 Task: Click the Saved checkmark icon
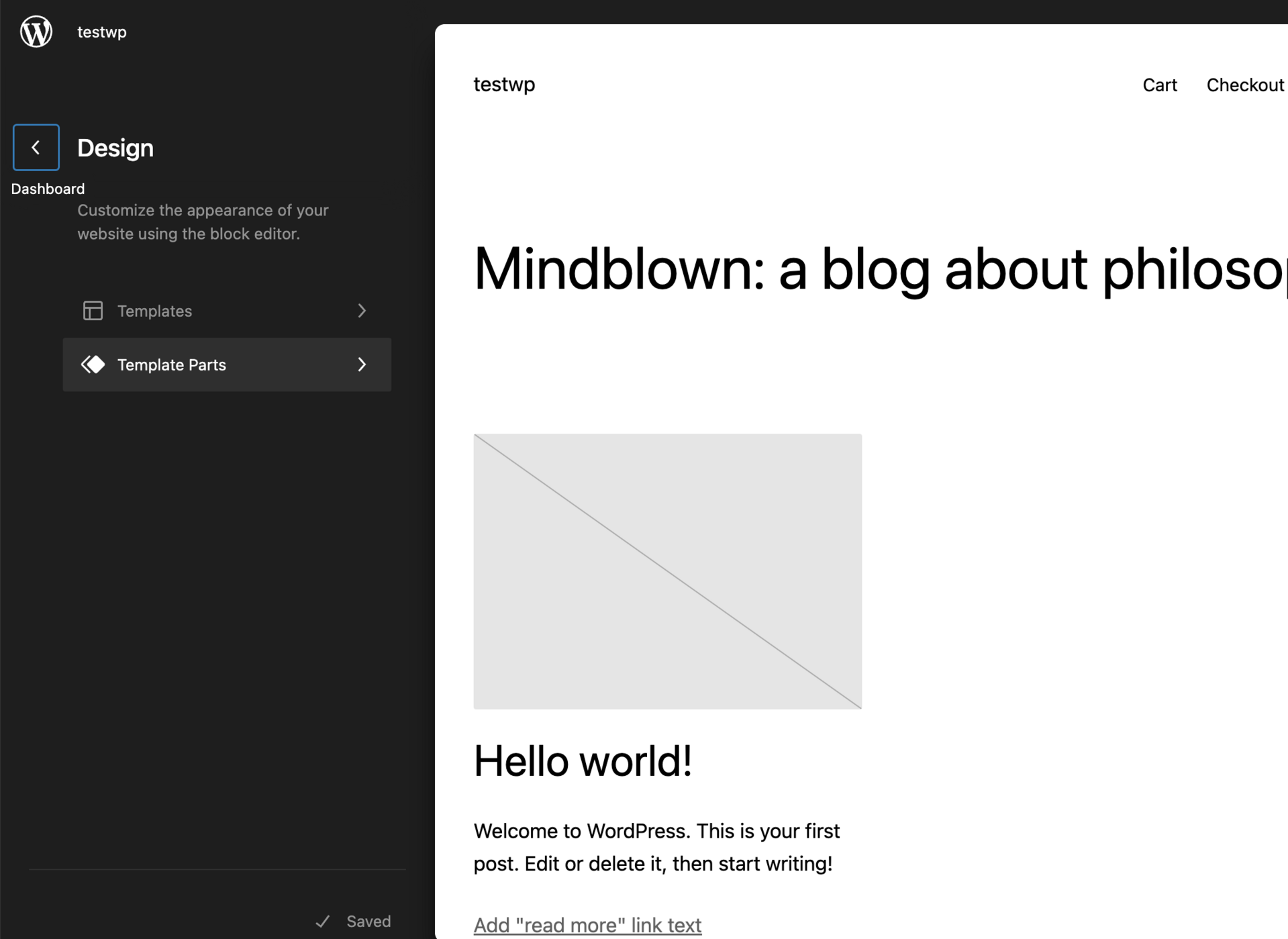323,922
